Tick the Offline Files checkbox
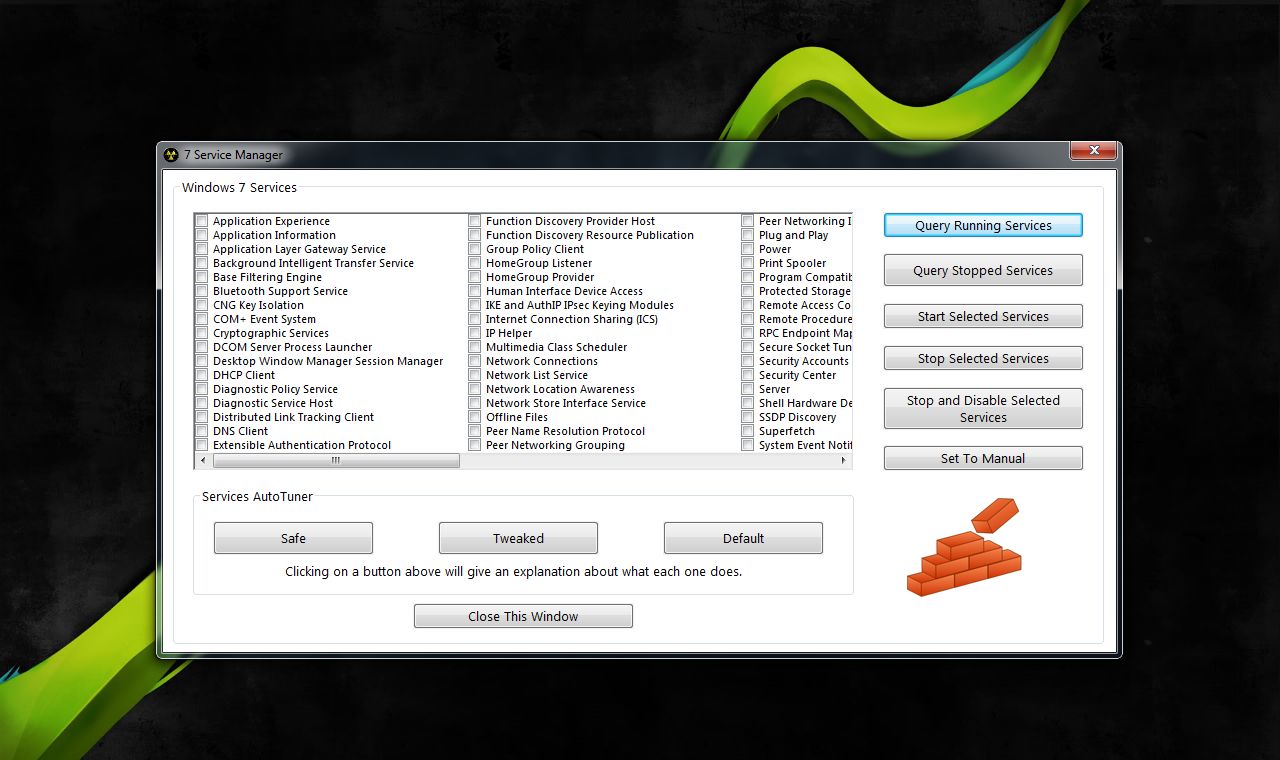 pyautogui.click(x=475, y=417)
